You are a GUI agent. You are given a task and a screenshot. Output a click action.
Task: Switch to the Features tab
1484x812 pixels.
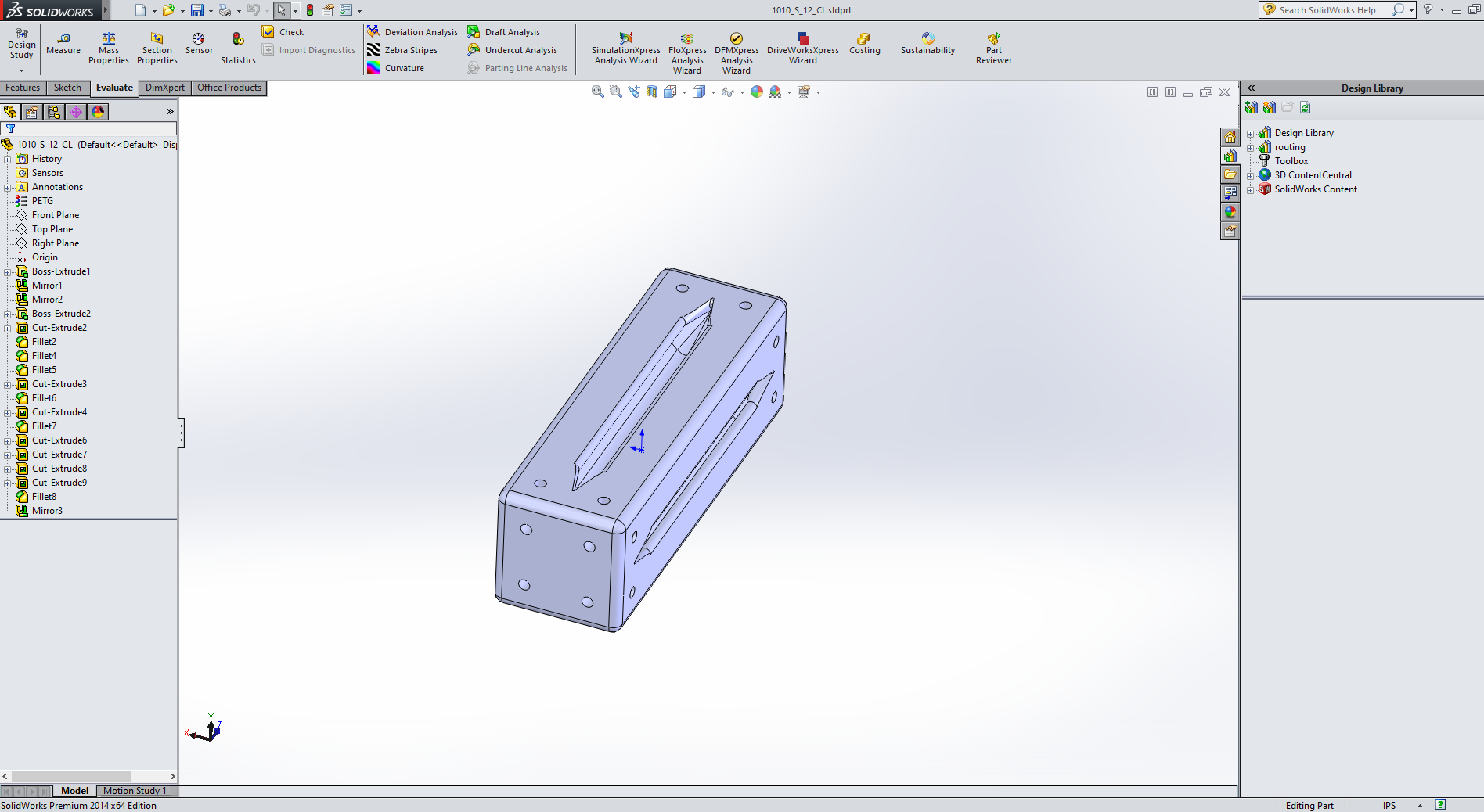[23, 88]
